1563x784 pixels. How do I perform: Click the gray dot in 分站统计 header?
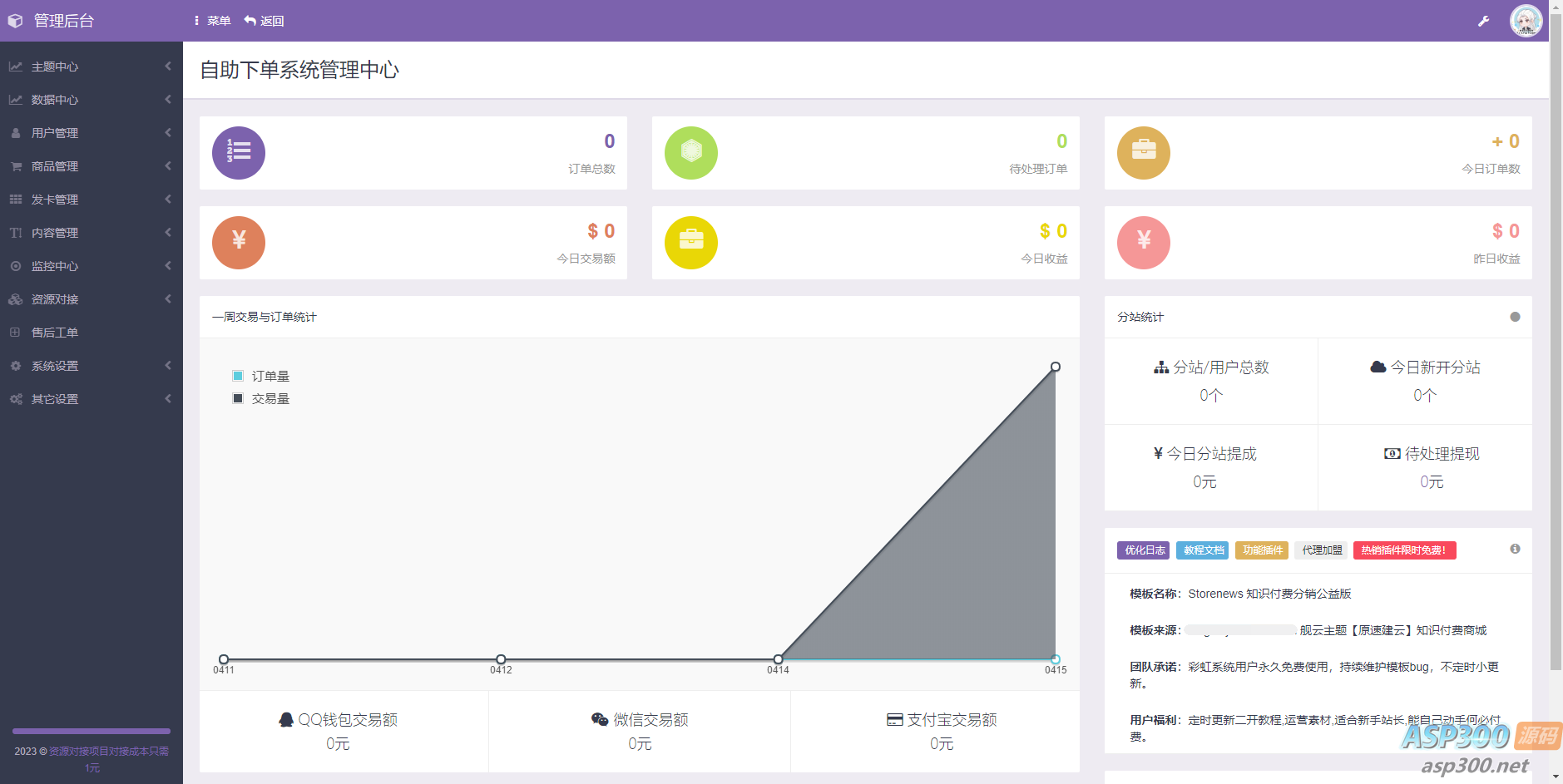pos(1515,317)
